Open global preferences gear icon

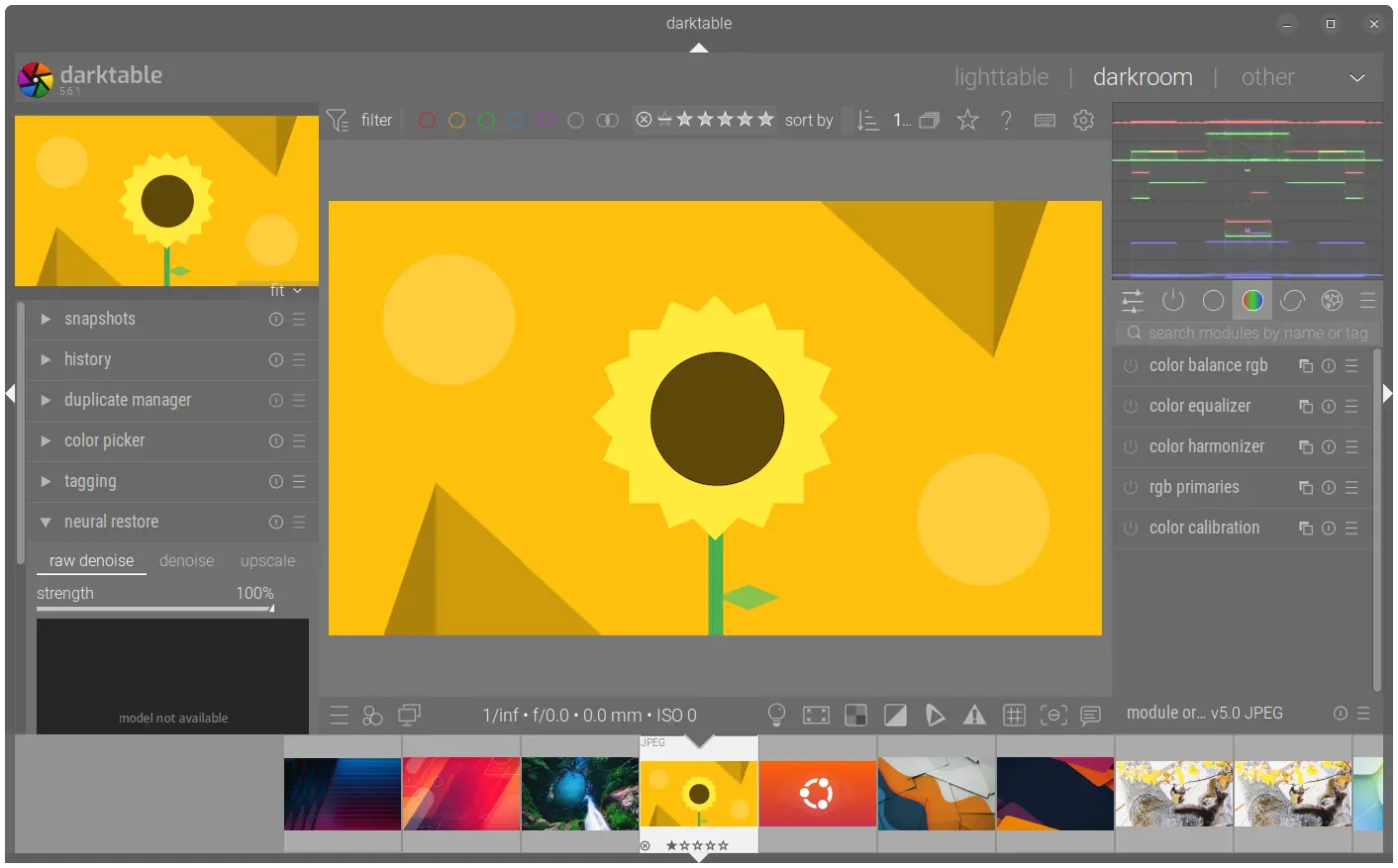click(x=1084, y=120)
